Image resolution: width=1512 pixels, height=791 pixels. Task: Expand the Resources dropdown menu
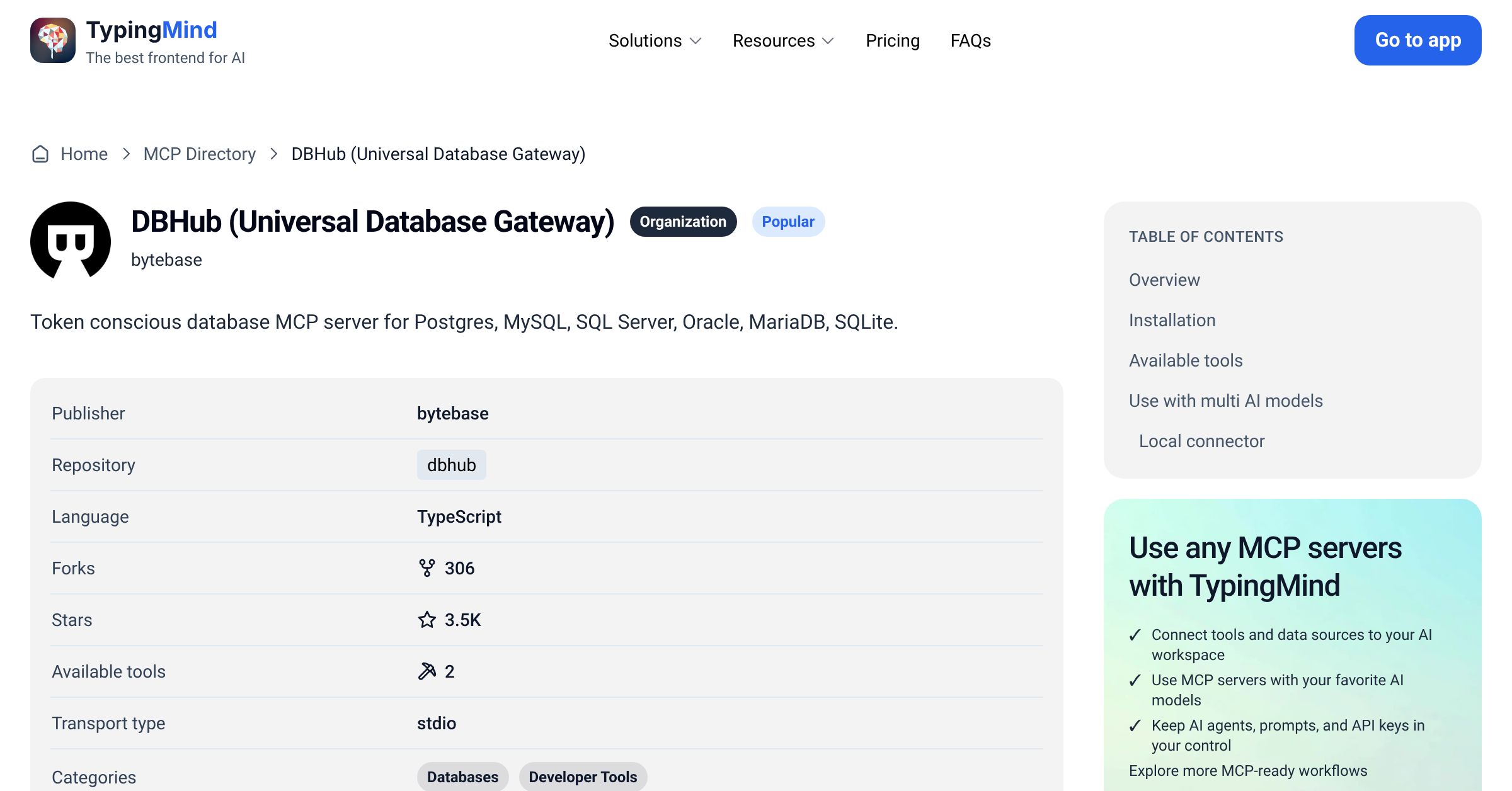click(x=783, y=41)
